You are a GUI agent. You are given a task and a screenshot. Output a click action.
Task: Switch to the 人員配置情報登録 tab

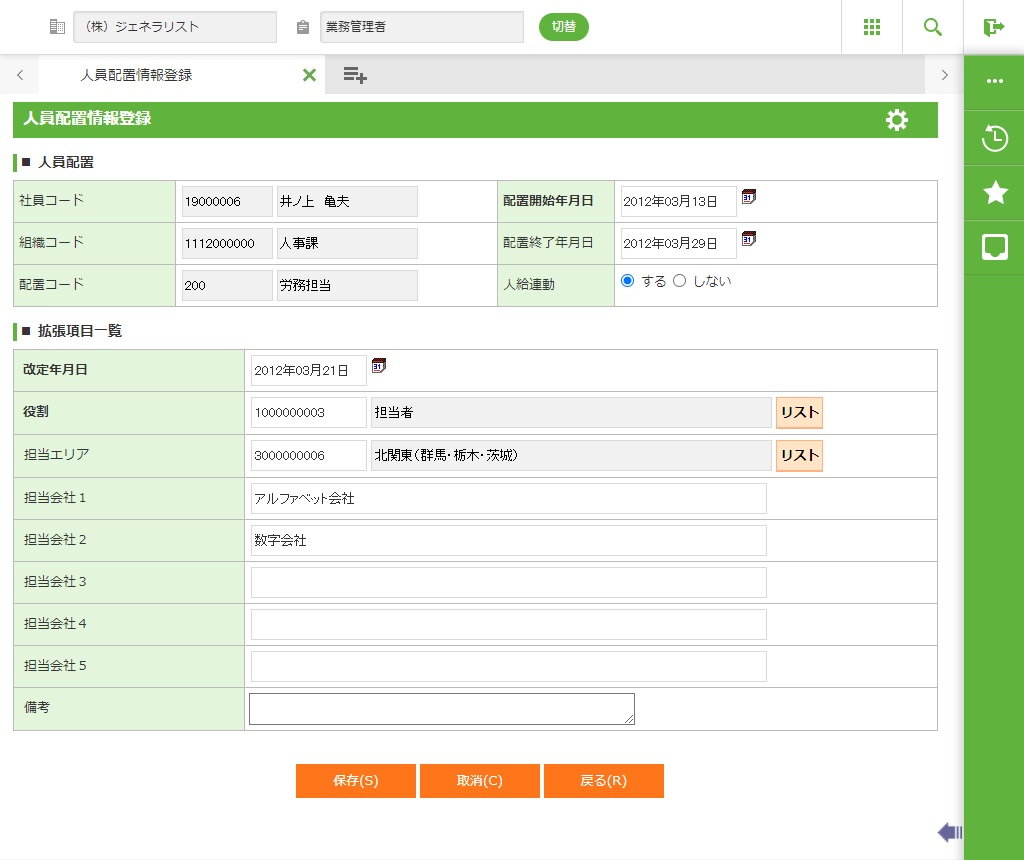click(136, 75)
